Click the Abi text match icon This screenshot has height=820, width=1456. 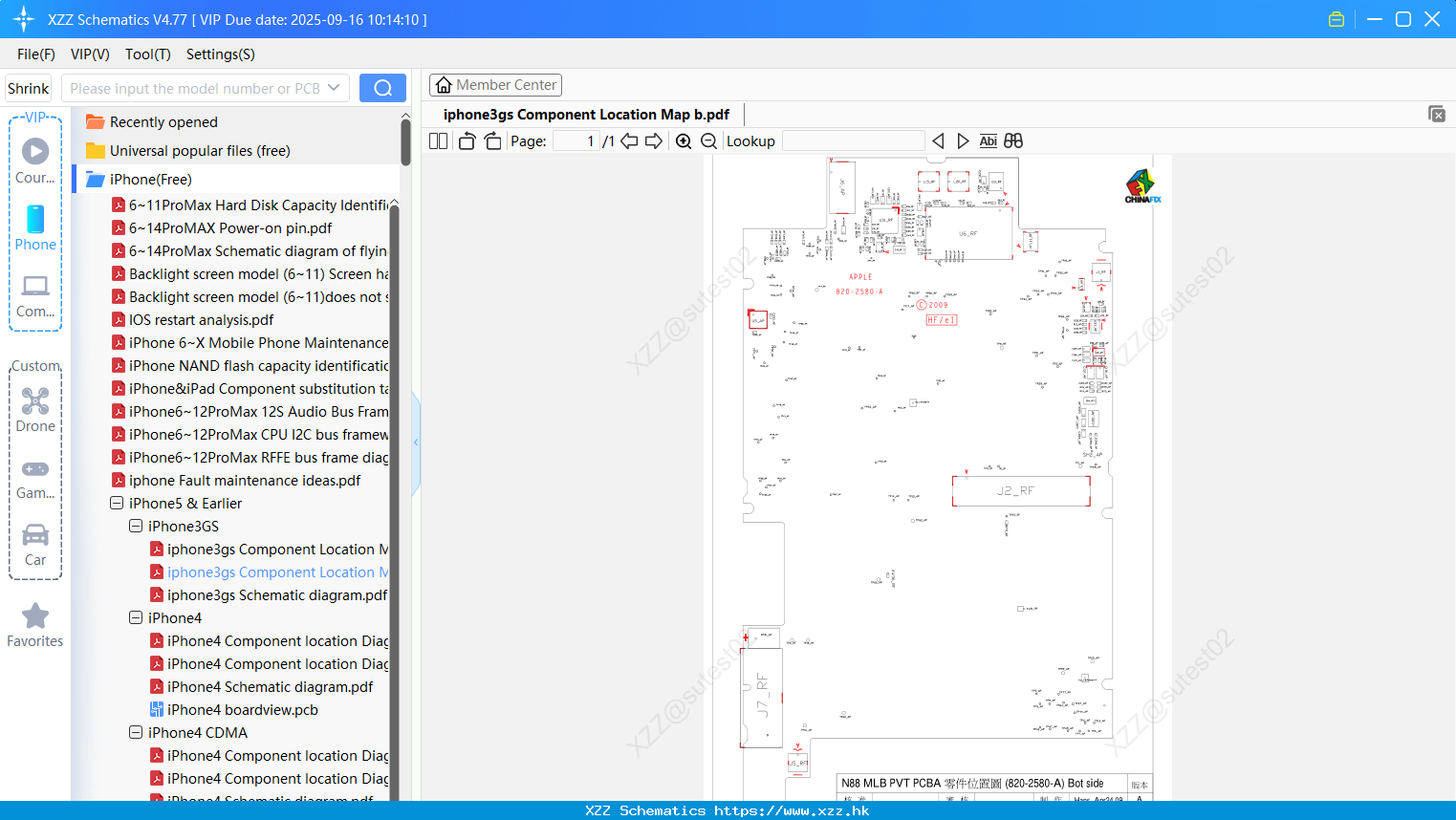tap(989, 141)
